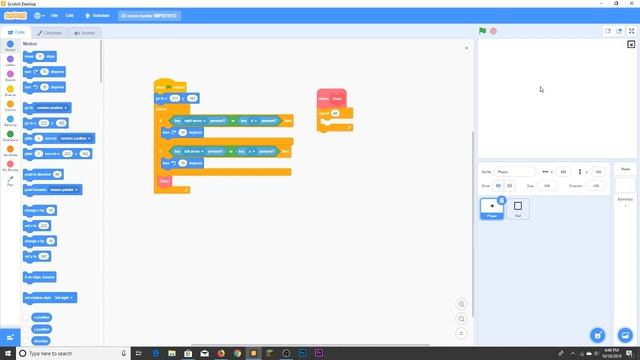
Task: Open right arrow key dropdown in script
Action: [195, 121]
